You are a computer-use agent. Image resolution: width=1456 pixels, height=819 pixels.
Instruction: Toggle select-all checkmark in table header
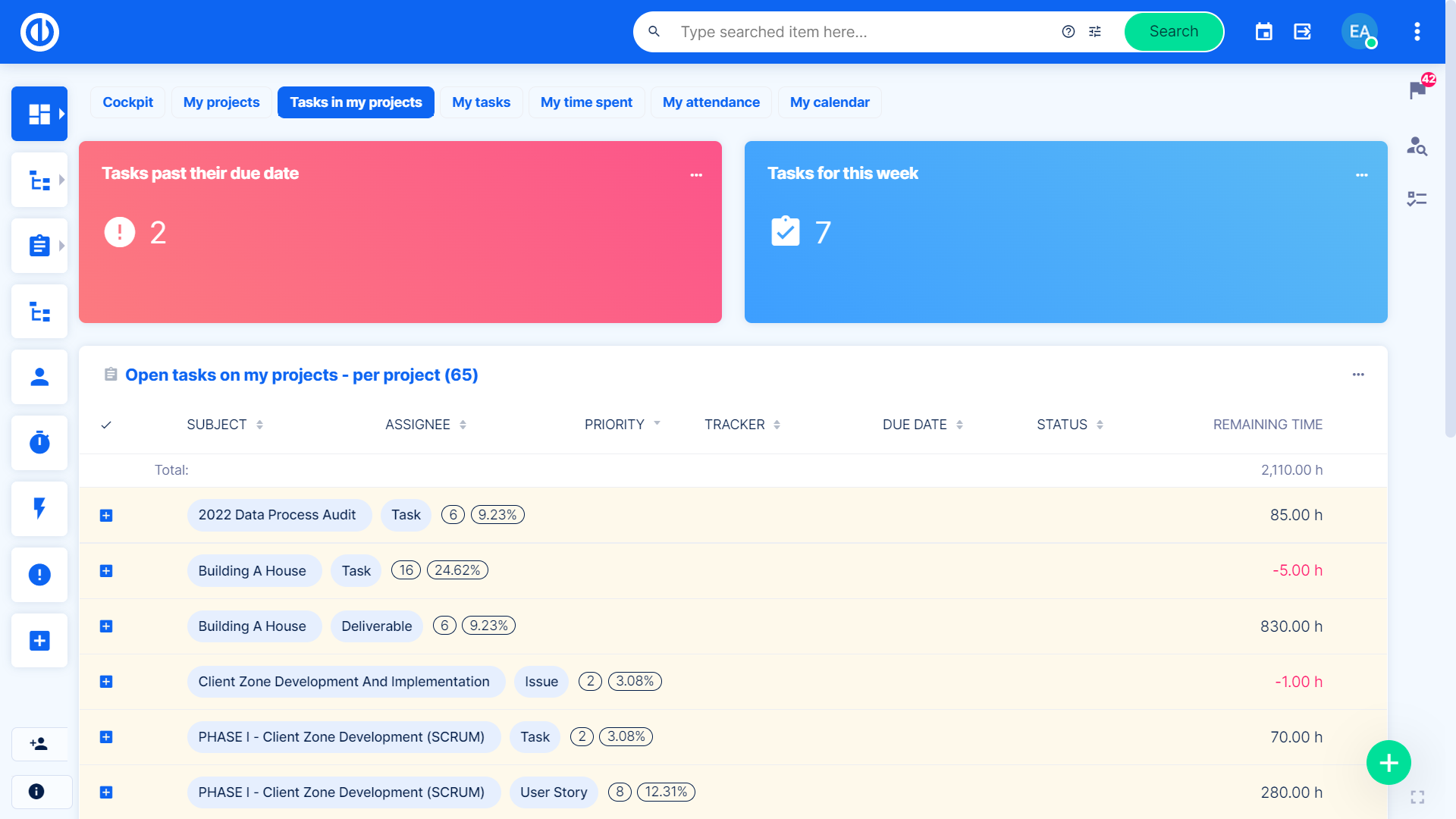point(106,425)
